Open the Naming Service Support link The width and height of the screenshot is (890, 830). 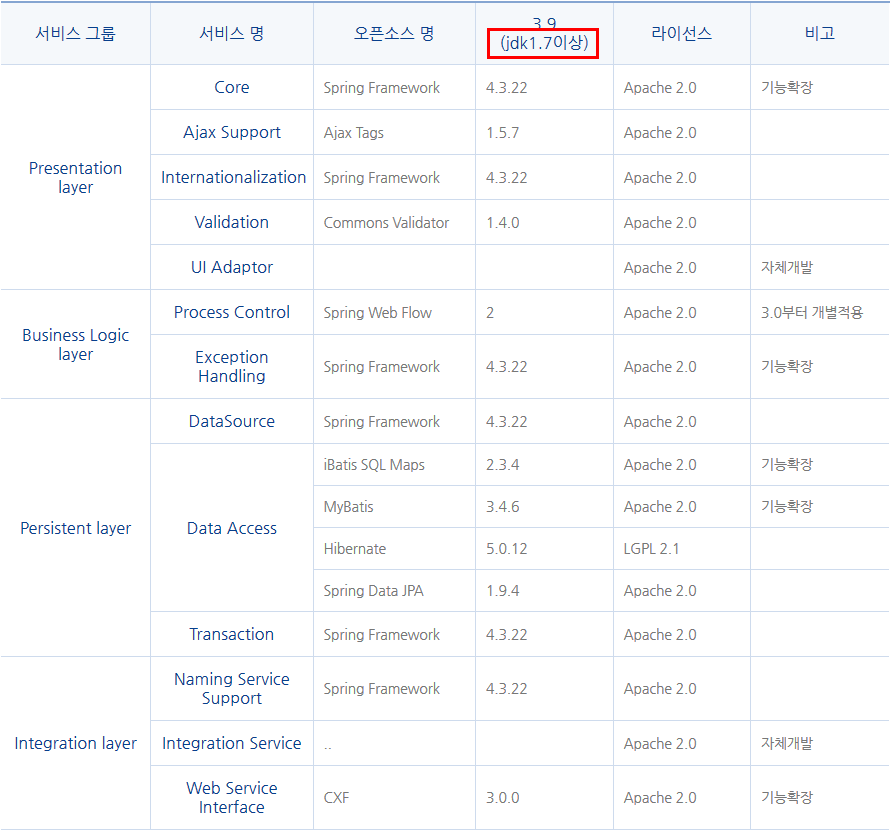pos(232,688)
